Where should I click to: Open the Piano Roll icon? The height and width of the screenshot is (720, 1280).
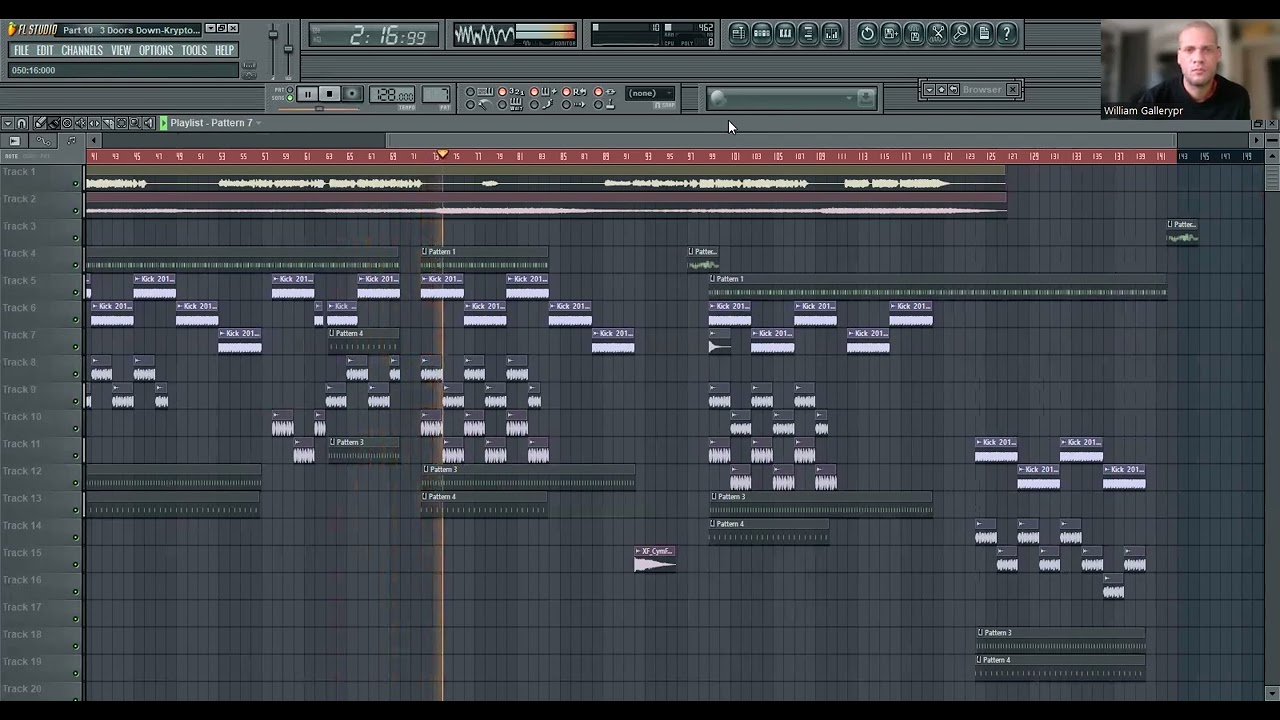tap(785, 34)
